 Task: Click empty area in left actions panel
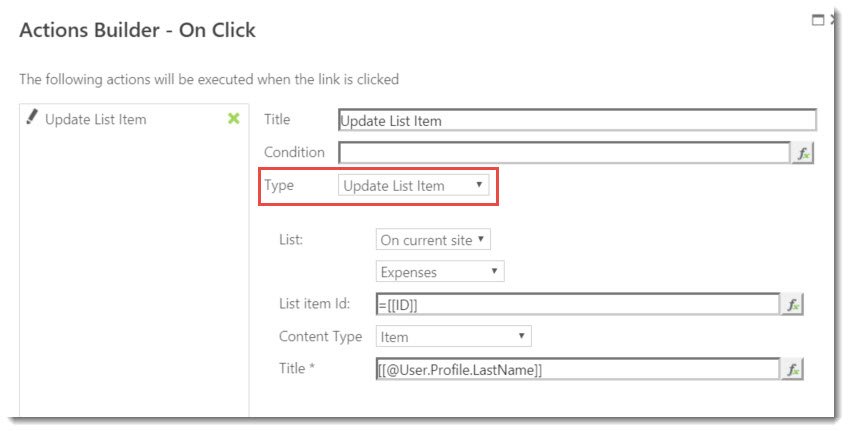click(x=134, y=271)
